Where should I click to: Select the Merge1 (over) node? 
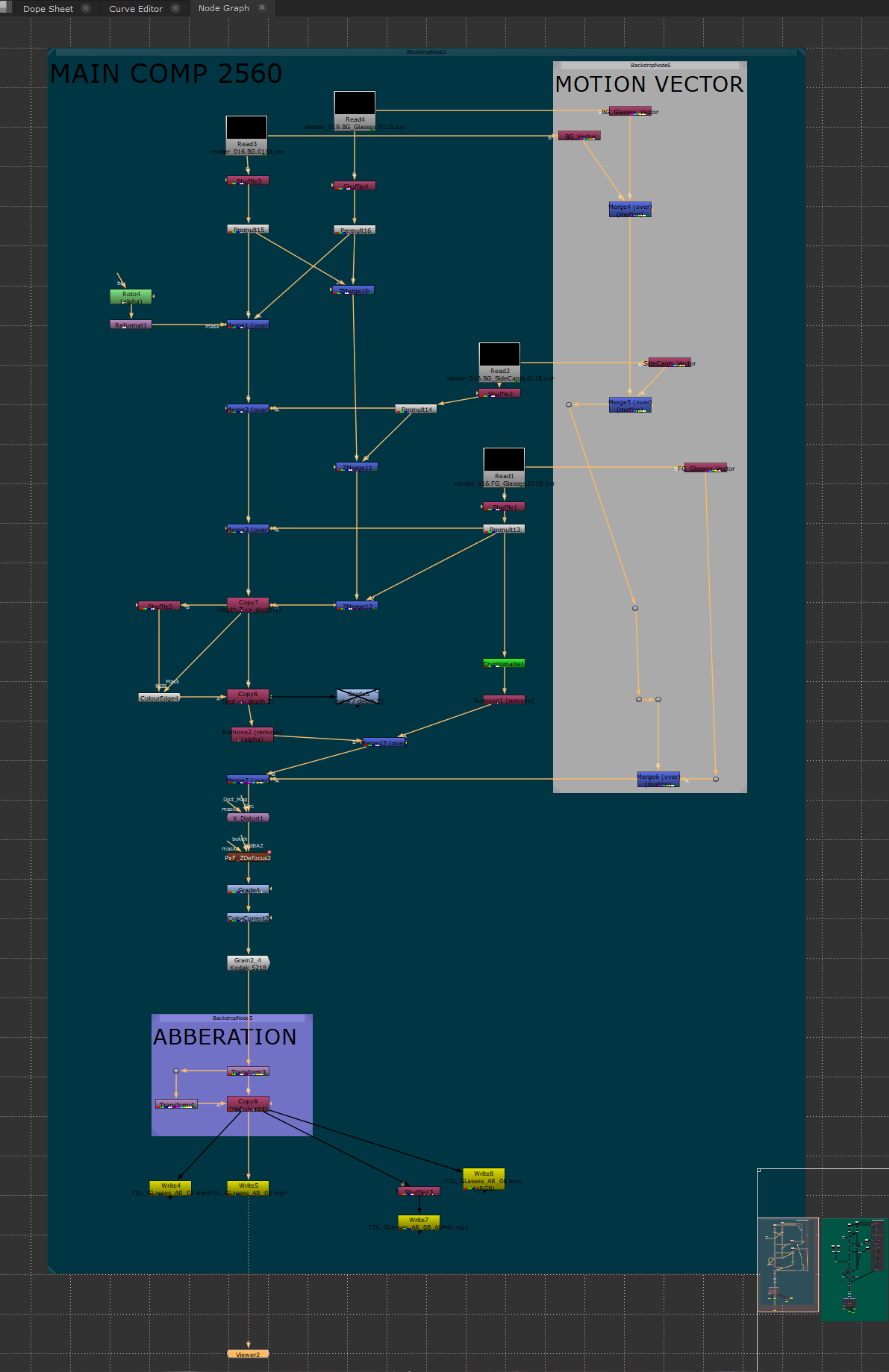pos(248,325)
